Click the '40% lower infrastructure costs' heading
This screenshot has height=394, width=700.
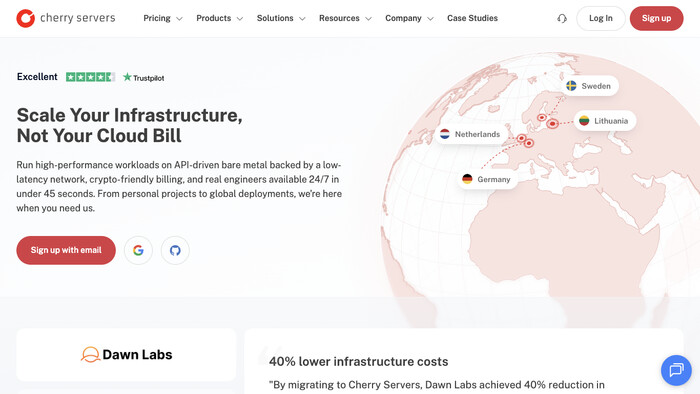click(358, 361)
